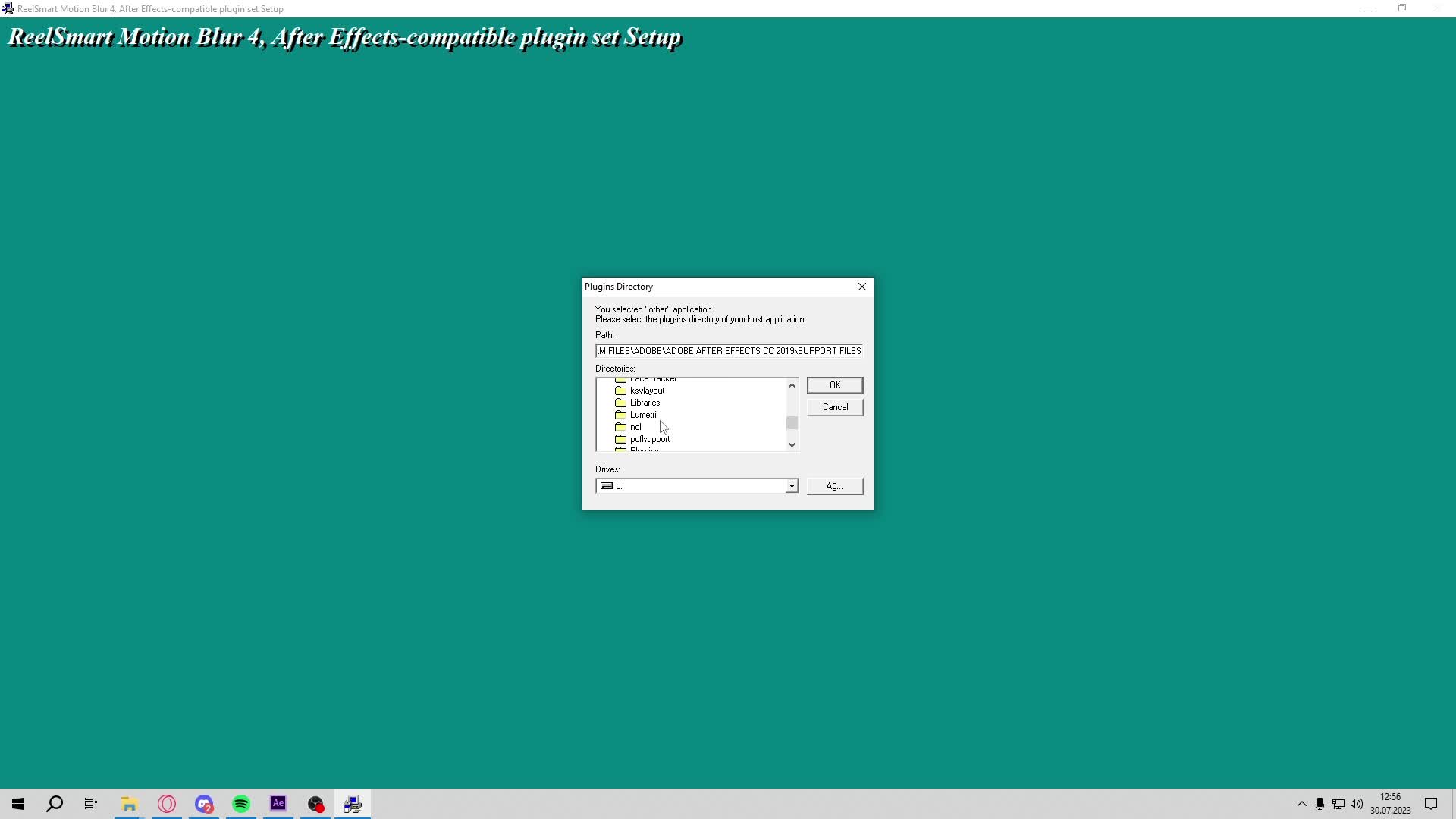Open the volume icon in system tray
1456x819 pixels.
pos(1356,804)
